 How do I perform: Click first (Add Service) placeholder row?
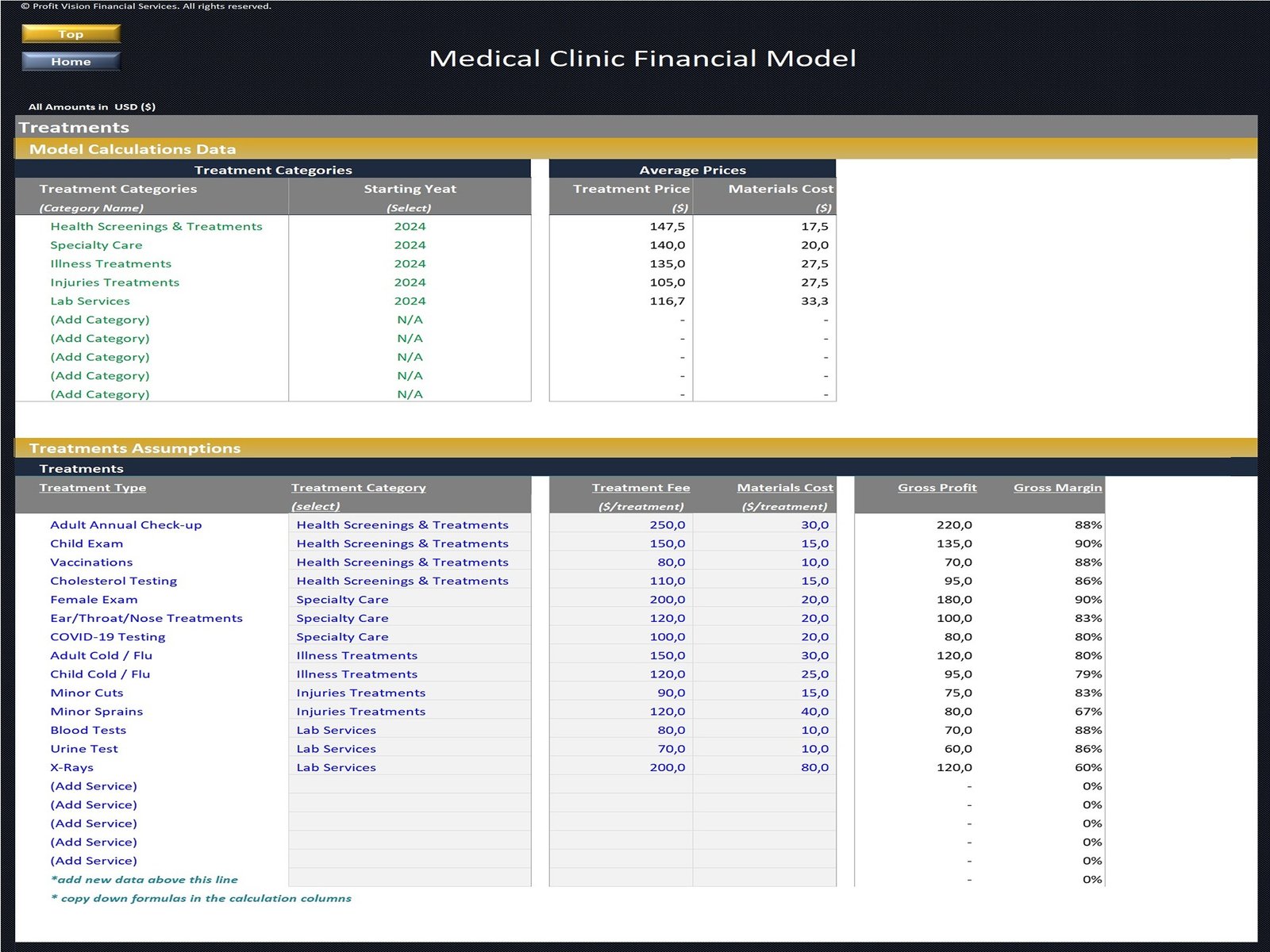coord(94,786)
